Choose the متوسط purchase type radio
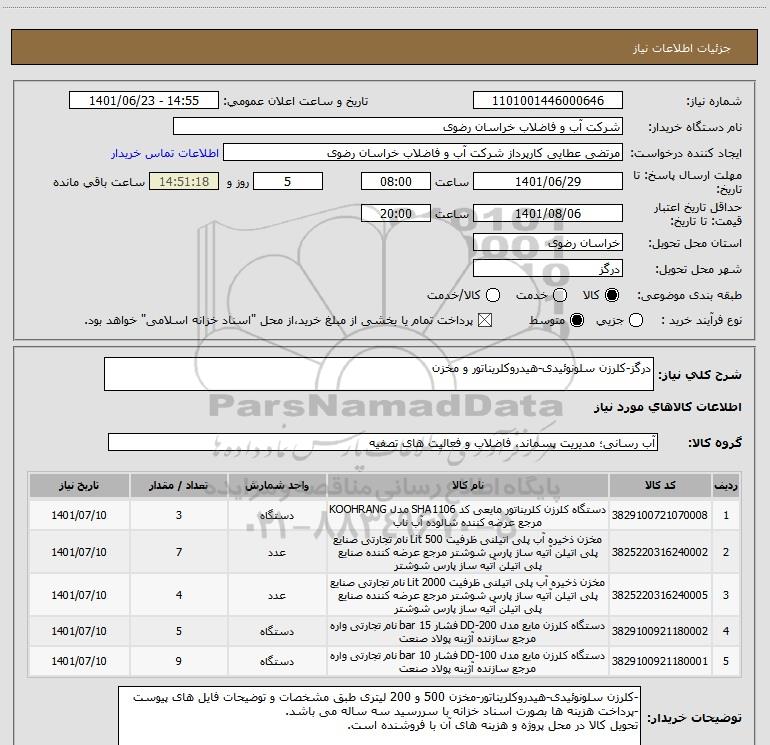 [577, 321]
